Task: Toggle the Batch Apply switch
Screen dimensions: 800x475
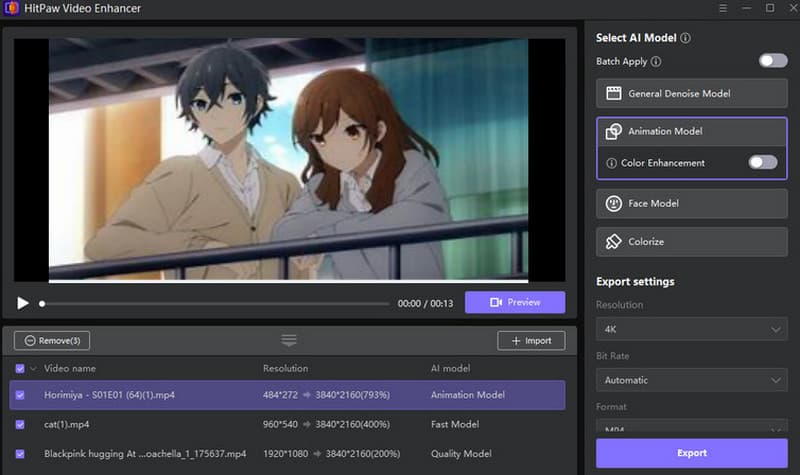Action: [772, 61]
